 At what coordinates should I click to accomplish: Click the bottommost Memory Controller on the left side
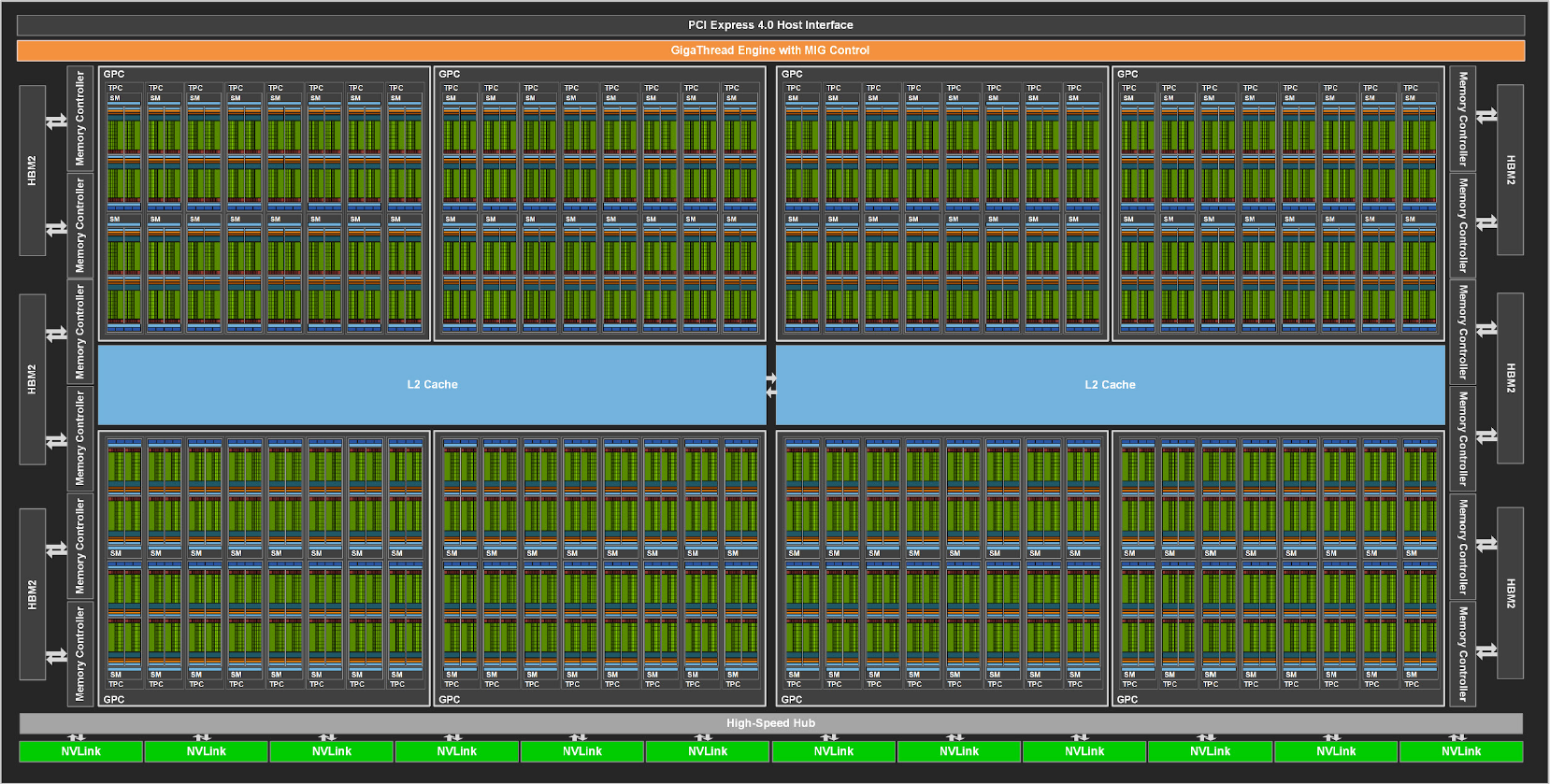(x=79, y=653)
